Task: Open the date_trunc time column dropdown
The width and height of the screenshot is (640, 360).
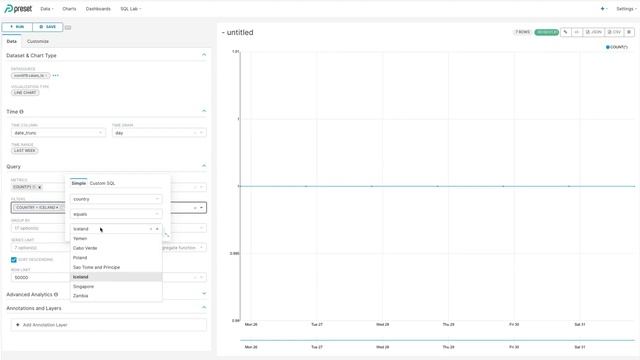Action: (58, 133)
